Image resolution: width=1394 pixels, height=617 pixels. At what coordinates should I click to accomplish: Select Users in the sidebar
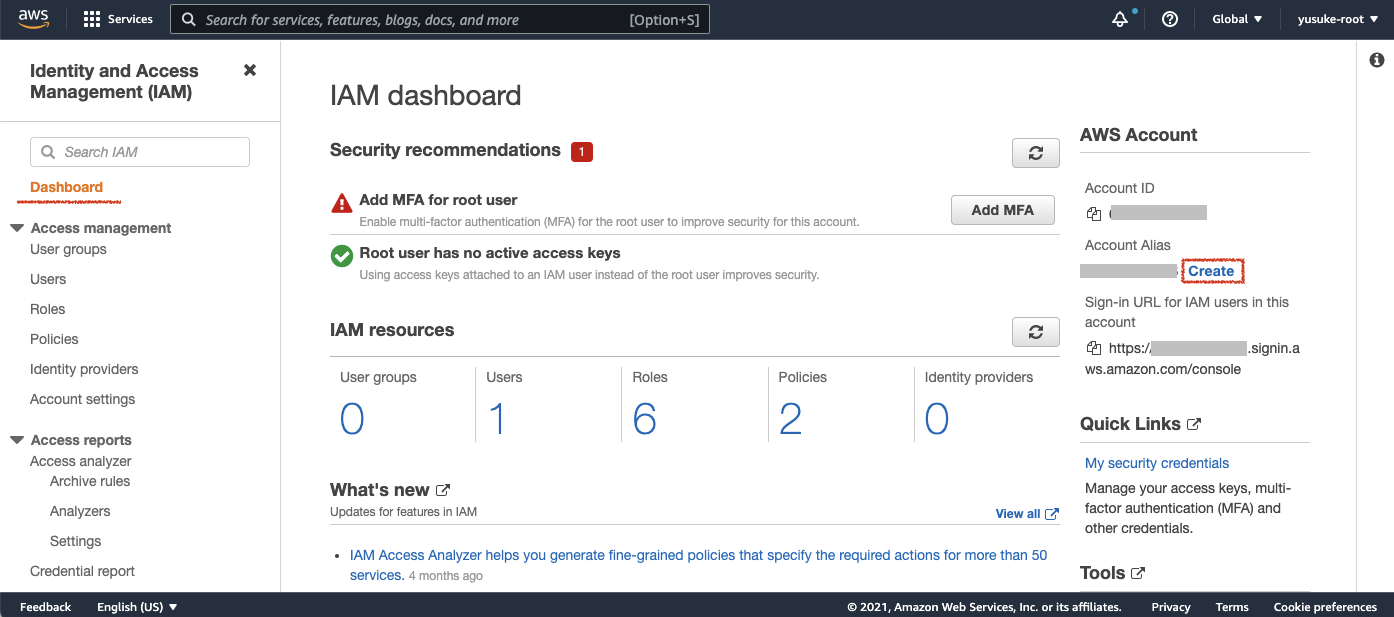48,279
